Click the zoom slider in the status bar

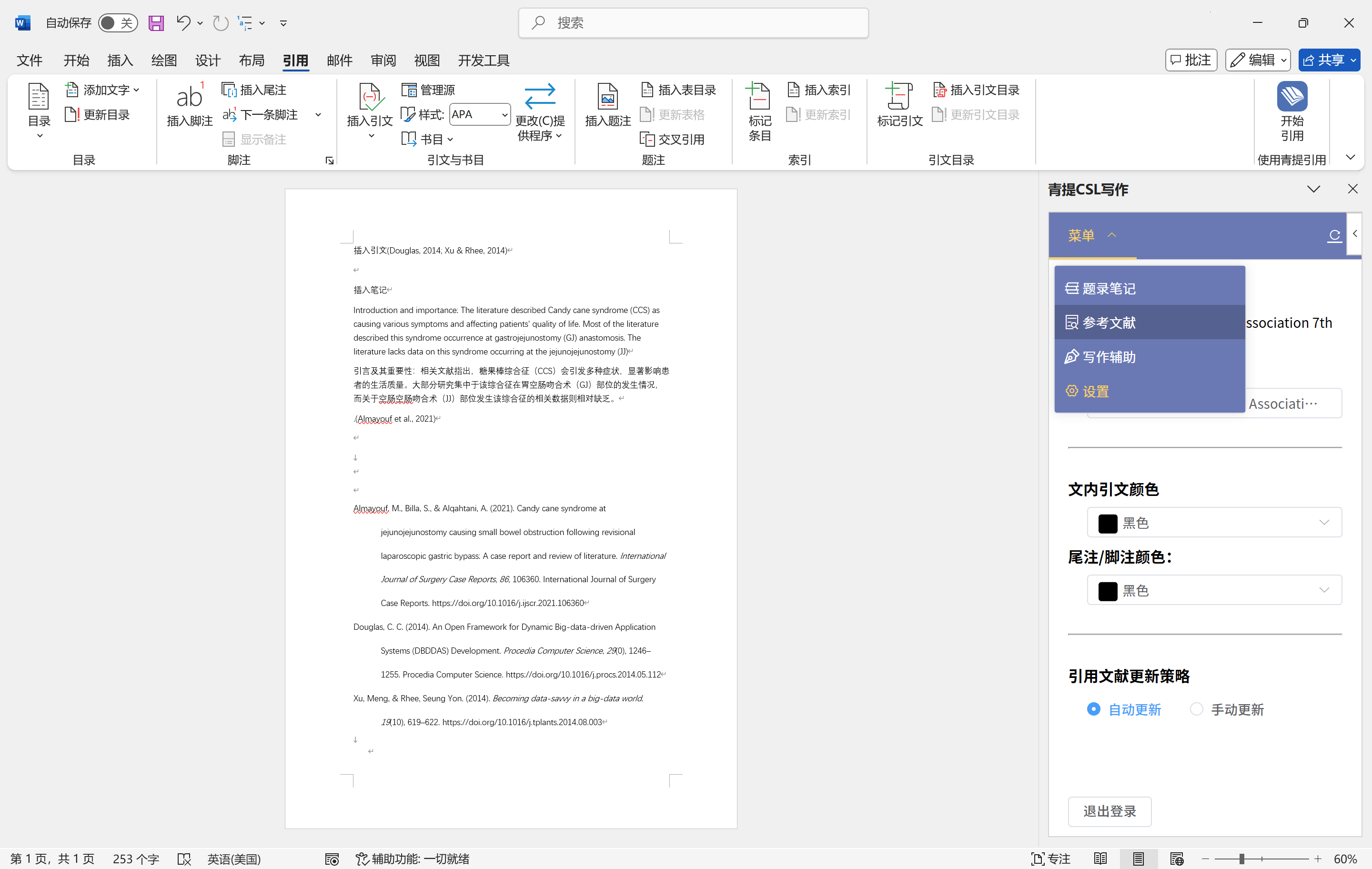click(x=1241, y=858)
